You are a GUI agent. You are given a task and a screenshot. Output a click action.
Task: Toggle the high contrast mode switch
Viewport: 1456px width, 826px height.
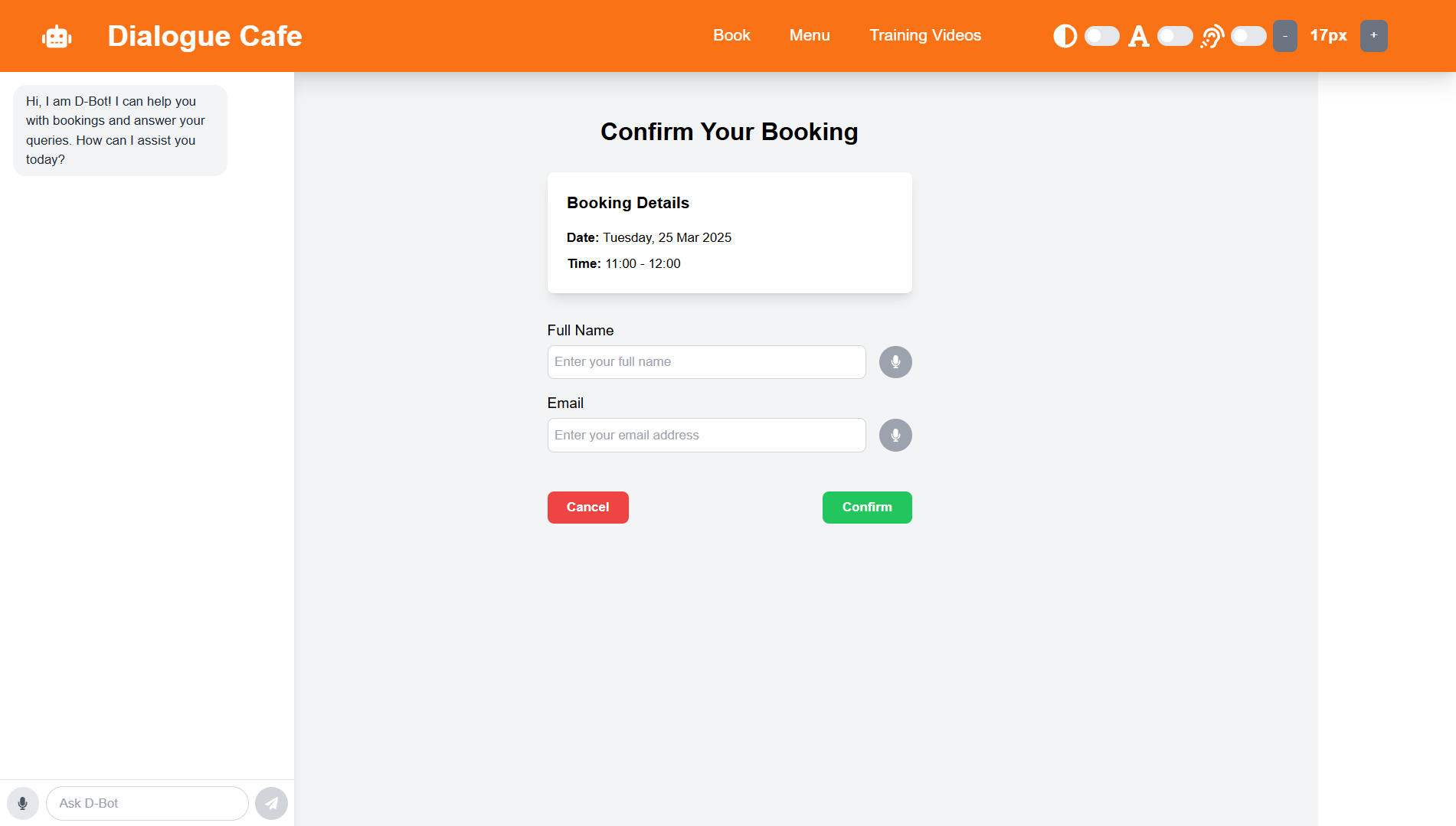click(x=1102, y=36)
